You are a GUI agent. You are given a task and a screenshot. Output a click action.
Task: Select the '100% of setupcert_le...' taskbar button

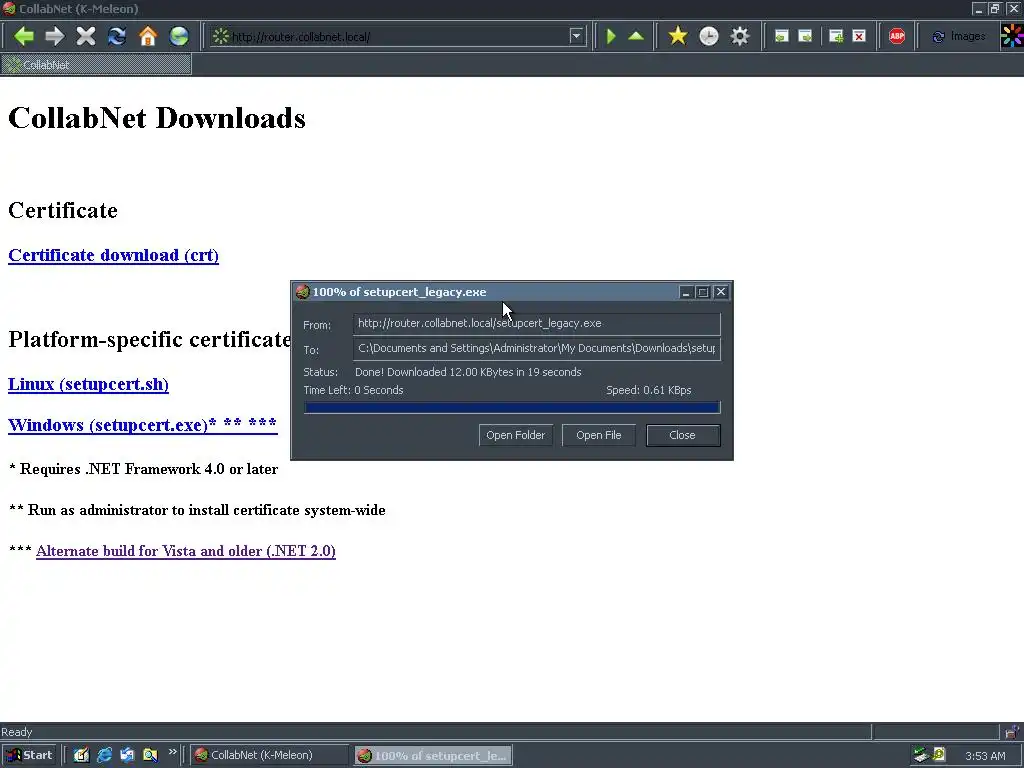433,755
